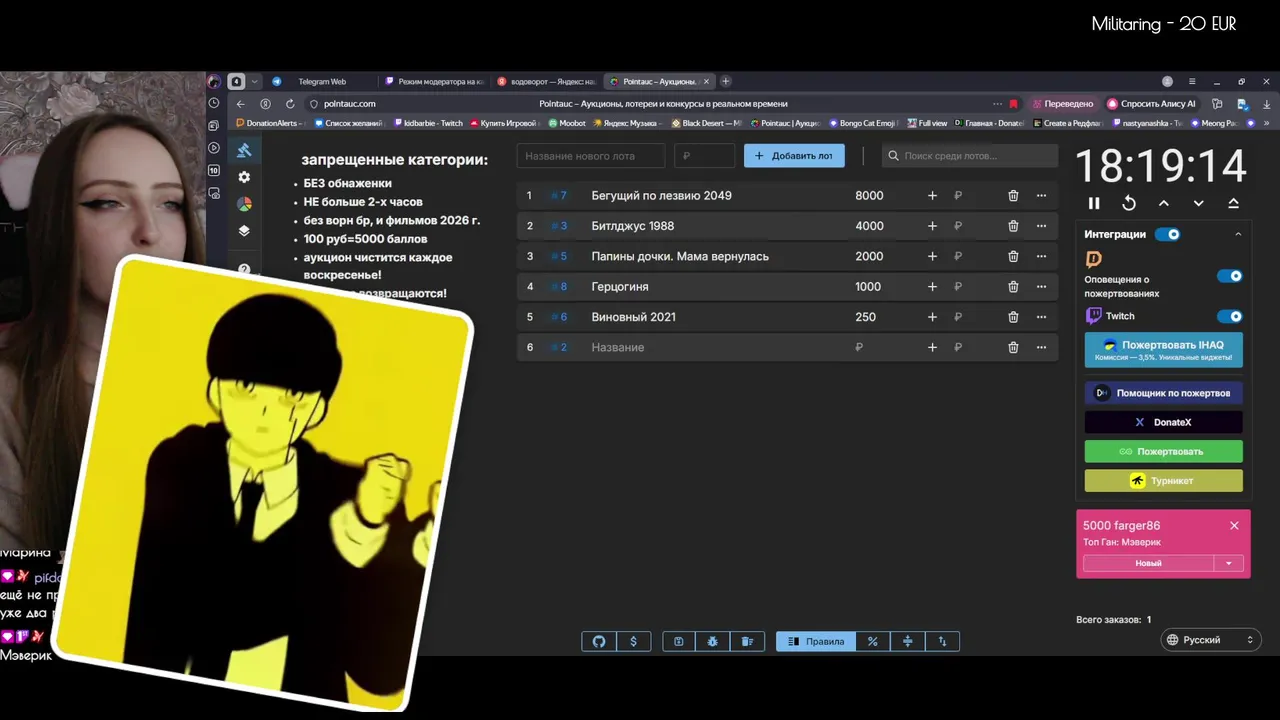Increase timer with the up chevron
This screenshot has width=1280, height=720.
click(1164, 203)
